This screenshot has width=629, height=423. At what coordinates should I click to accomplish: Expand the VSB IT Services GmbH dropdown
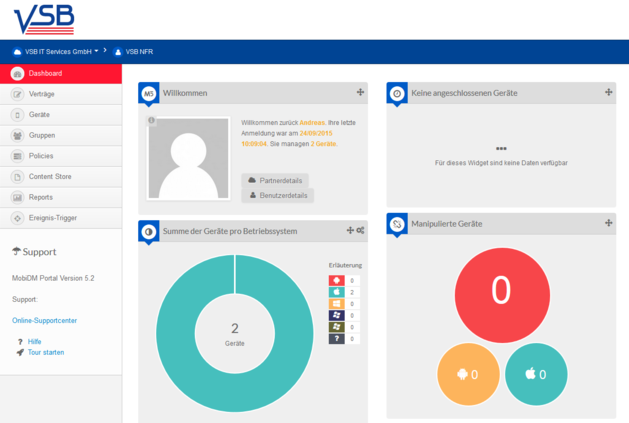pyautogui.click(x=62, y=51)
